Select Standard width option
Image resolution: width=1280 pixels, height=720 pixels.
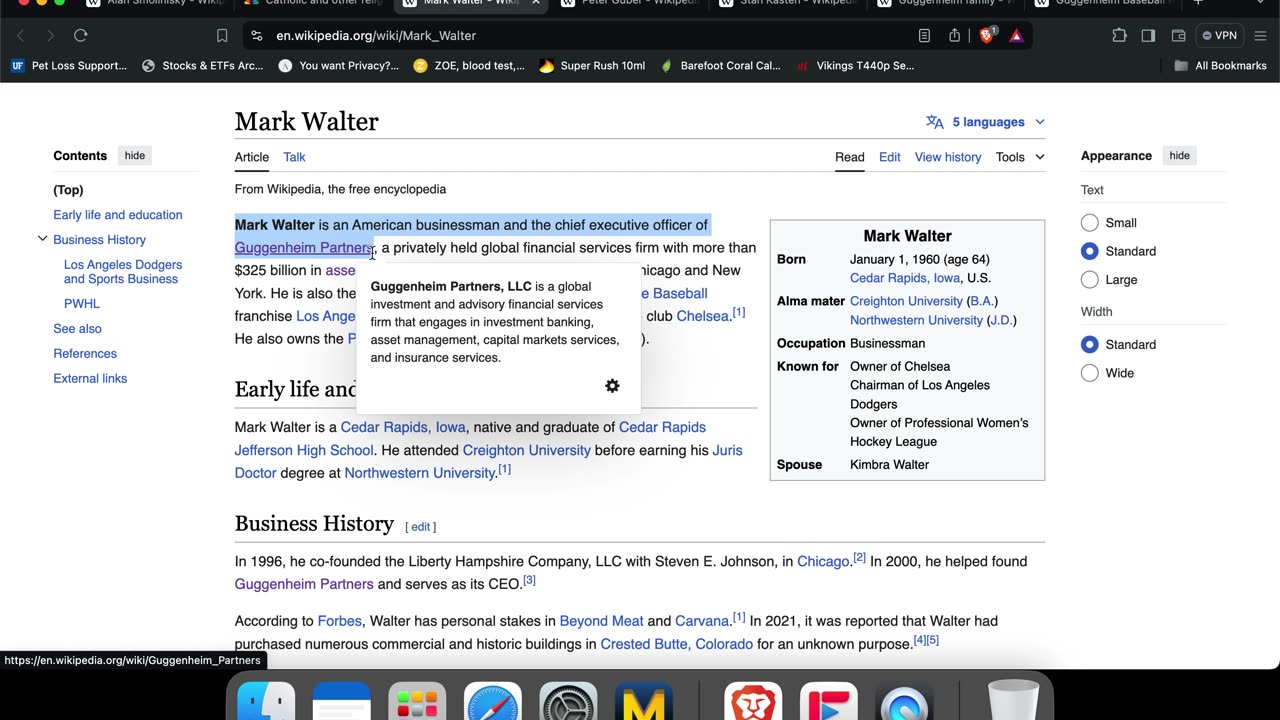click(x=1090, y=344)
